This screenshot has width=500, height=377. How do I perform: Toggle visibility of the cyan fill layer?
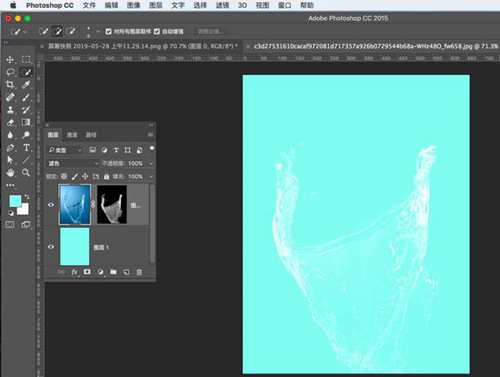[x=51, y=247]
